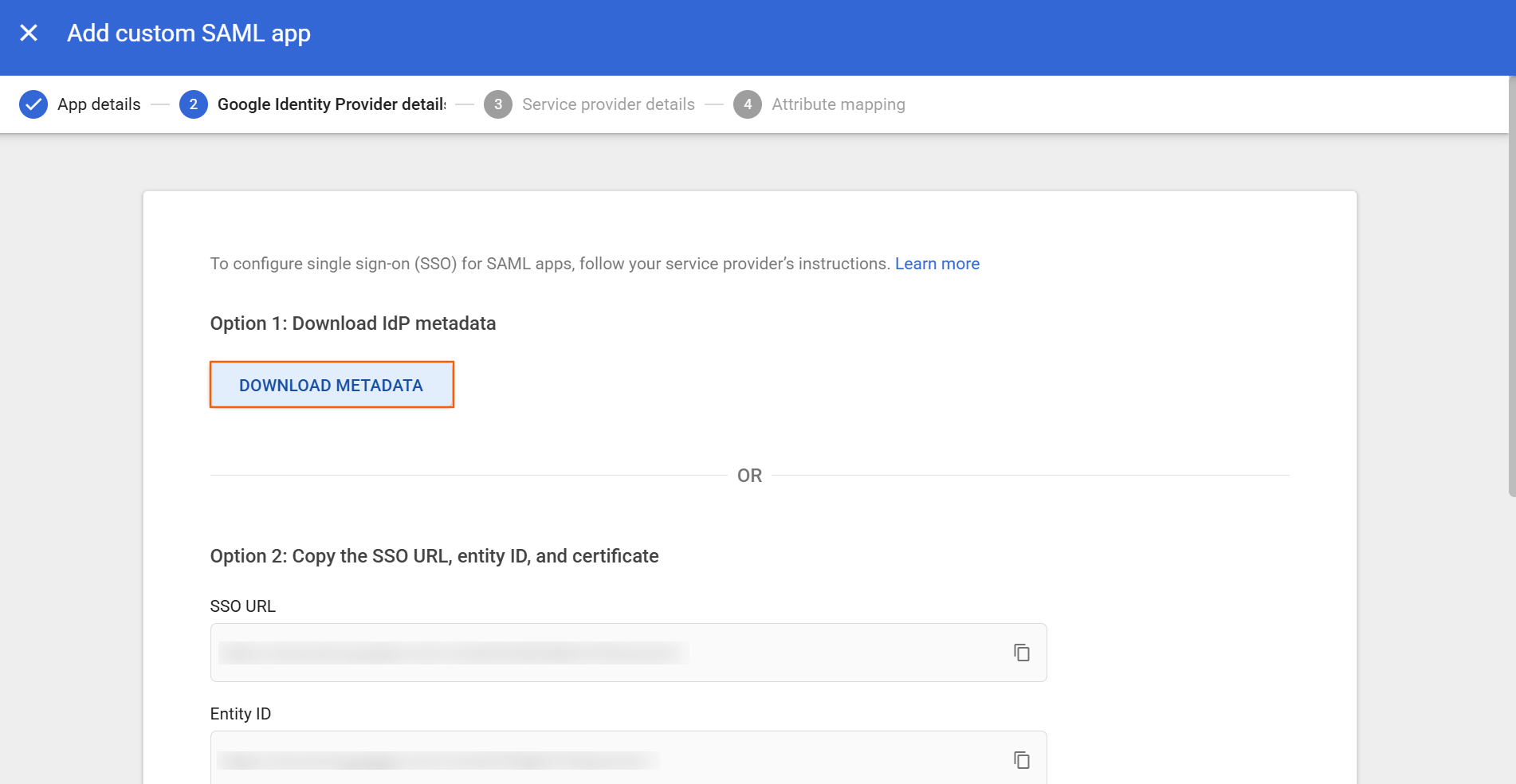Select Google Identity Provider details step
This screenshot has width=1516, height=784.
pos(332,104)
